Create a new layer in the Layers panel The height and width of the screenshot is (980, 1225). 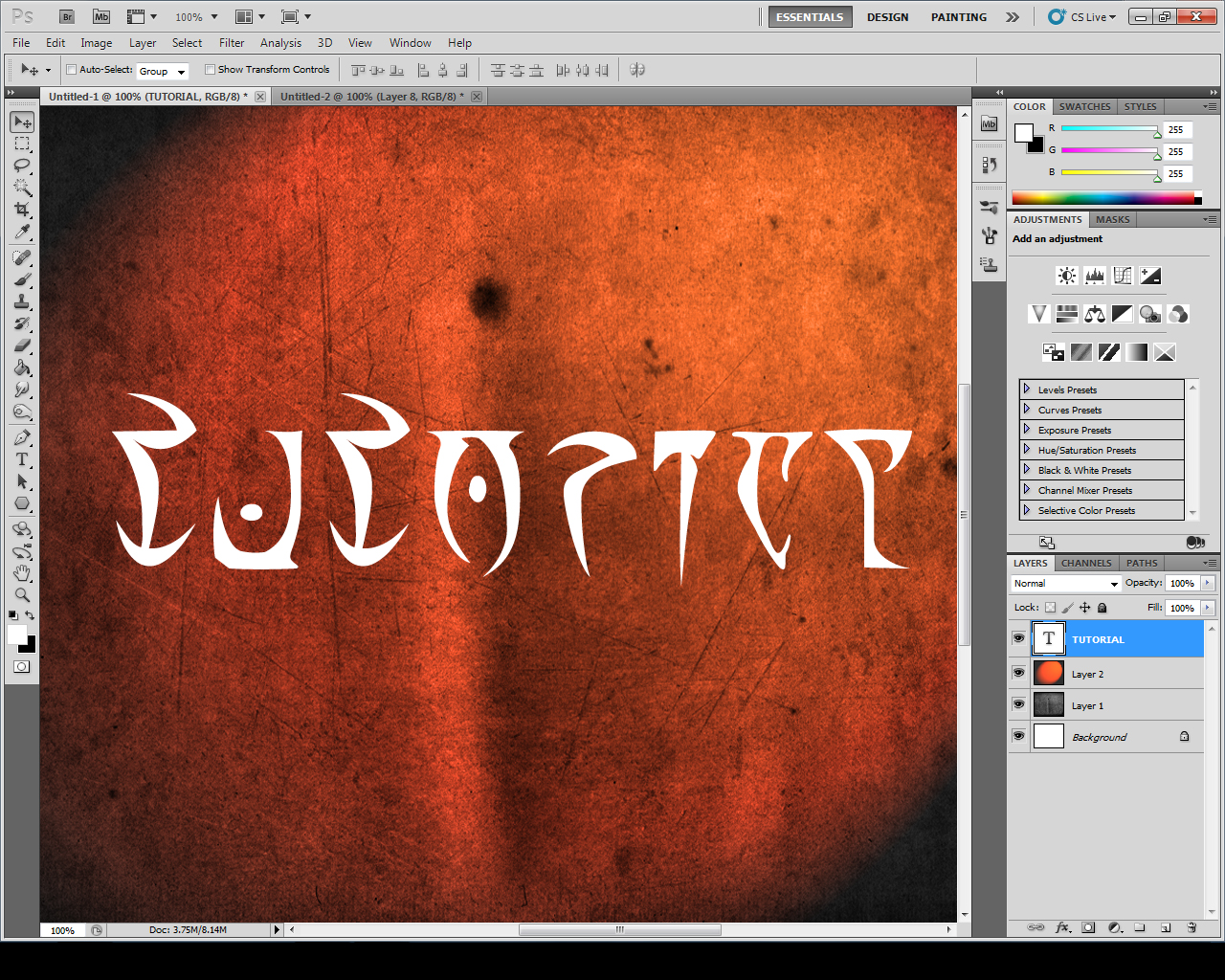pos(1166,927)
